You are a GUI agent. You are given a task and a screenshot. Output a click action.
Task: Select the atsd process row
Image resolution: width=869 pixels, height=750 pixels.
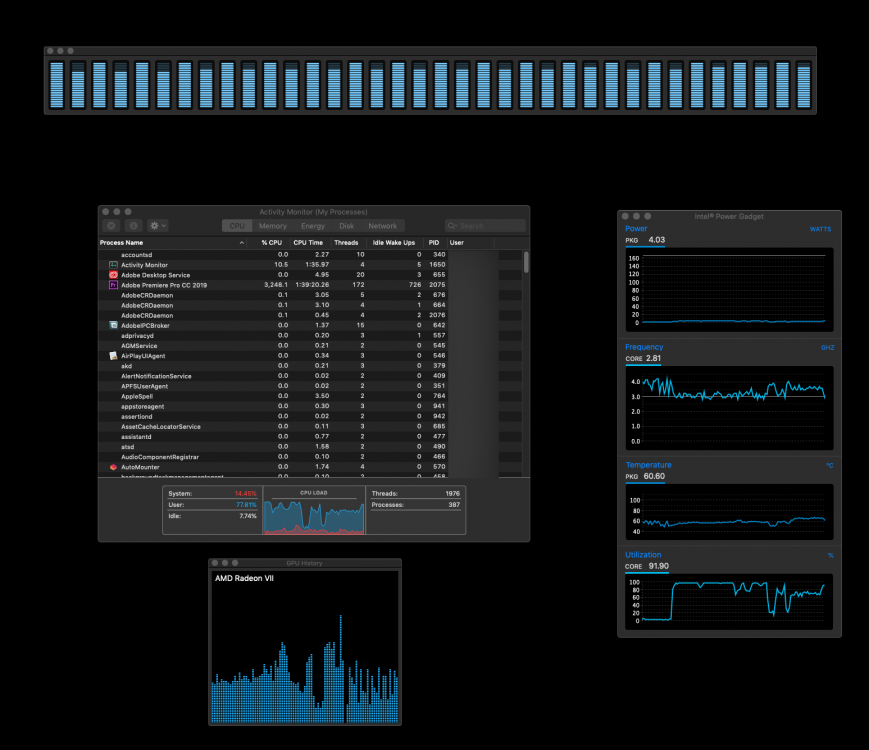pyautogui.click(x=310, y=447)
